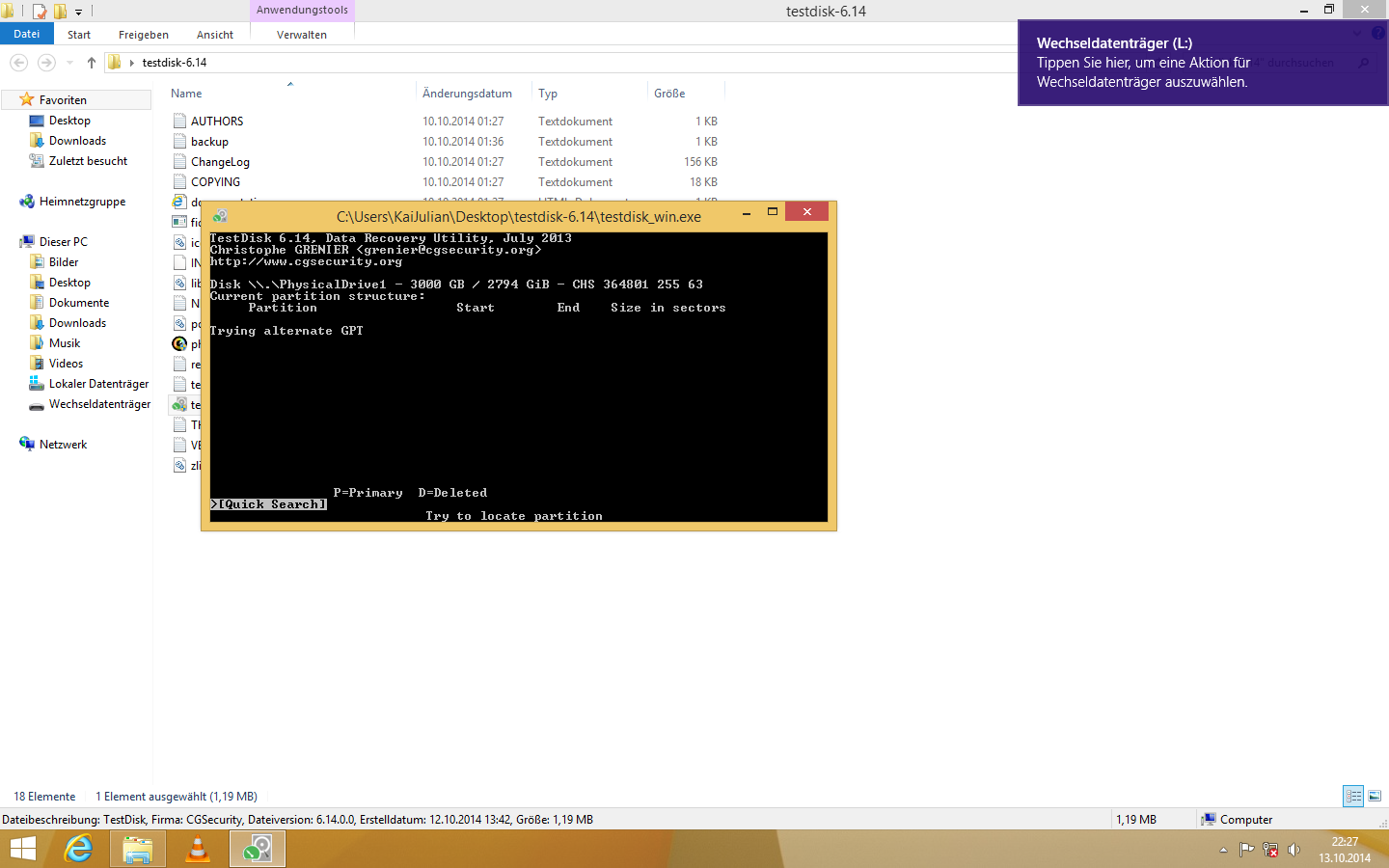Select Netzwerk in the navigation pane
This screenshot has width=1389, height=868.
coord(63,445)
